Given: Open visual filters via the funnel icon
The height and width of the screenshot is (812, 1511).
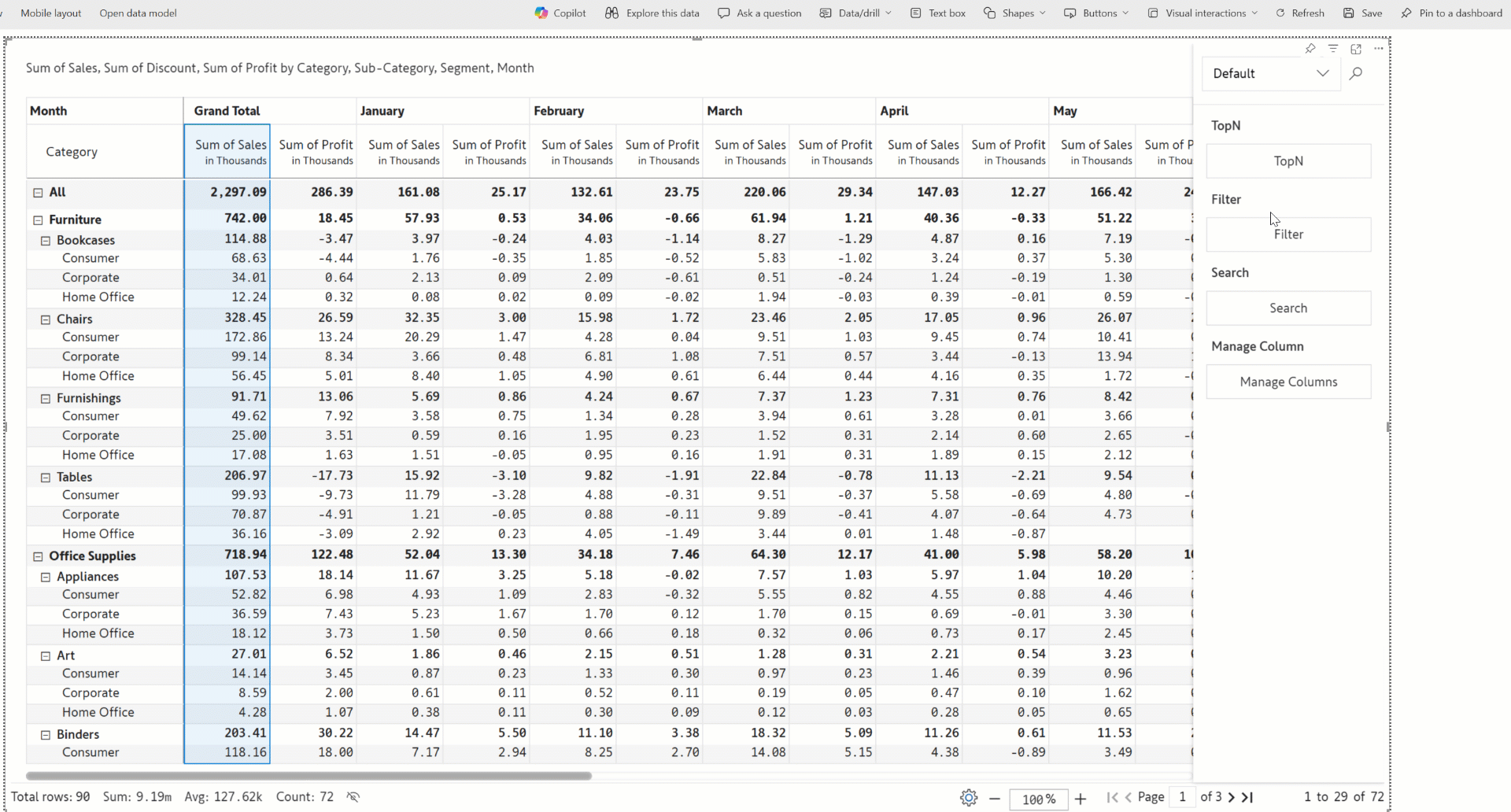Looking at the screenshot, I should pos(1333,49).
